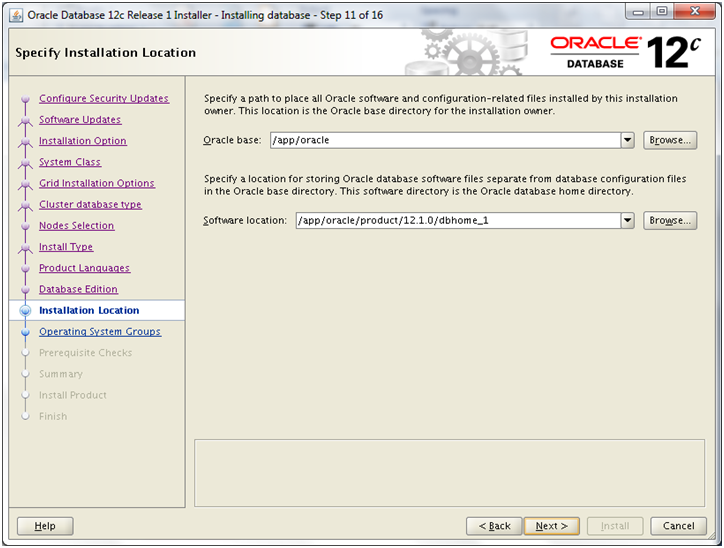Open the Product Languages step

coord(84,268)
